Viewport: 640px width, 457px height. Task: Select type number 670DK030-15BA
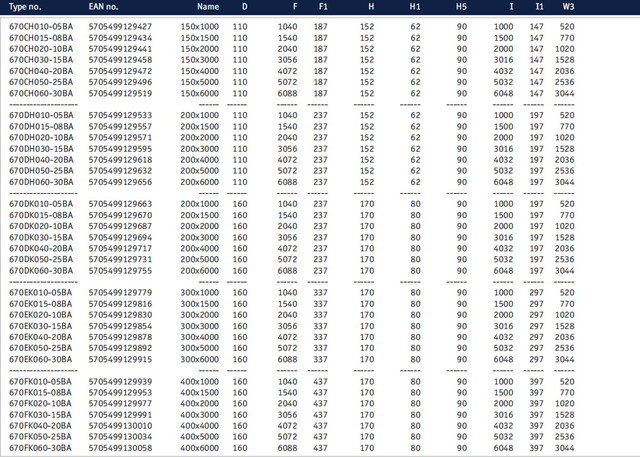pyautogui.click(x=41, y=237)
